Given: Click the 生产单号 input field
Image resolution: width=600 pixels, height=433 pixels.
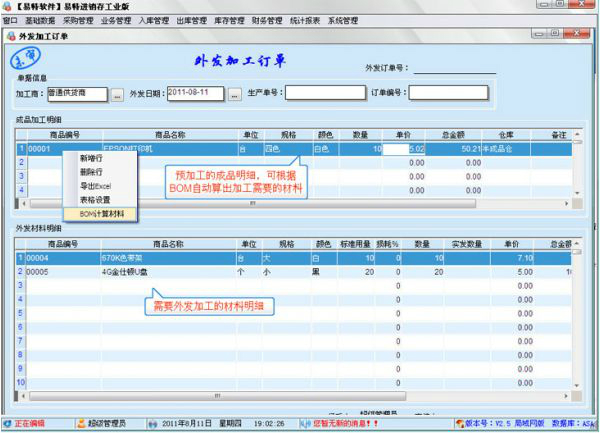Looking at the screenshot, I should (x=325, y=93).
